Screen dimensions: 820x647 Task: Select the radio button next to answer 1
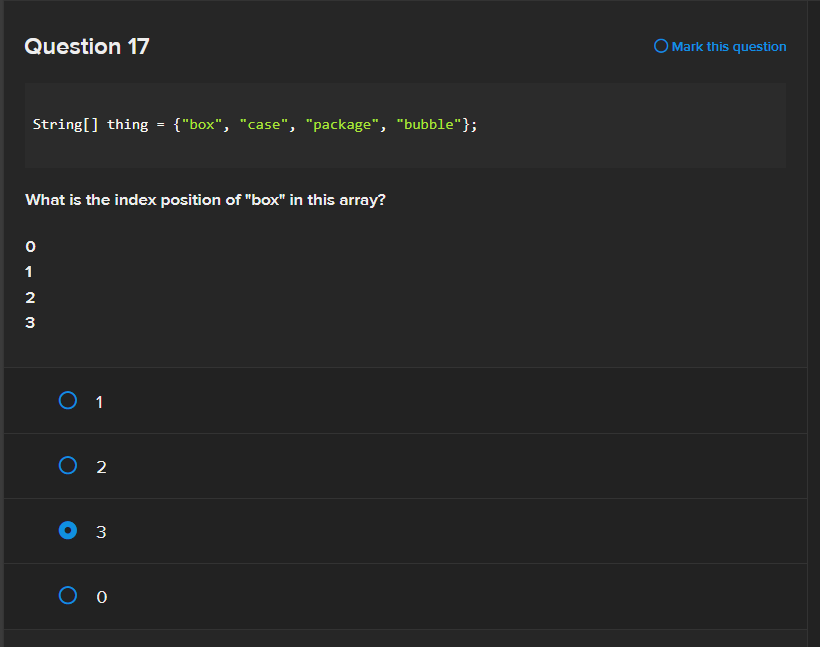tap(68, 400)
